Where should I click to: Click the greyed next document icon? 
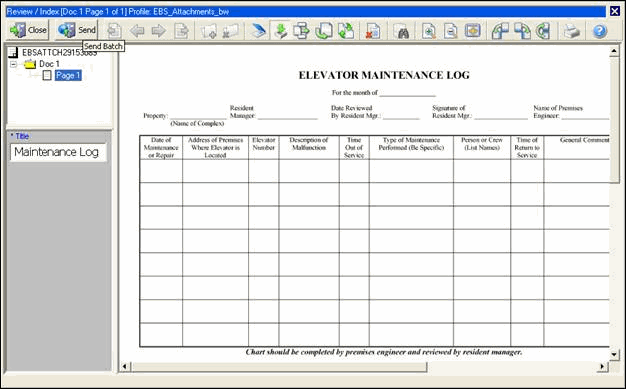click(182, 31)
